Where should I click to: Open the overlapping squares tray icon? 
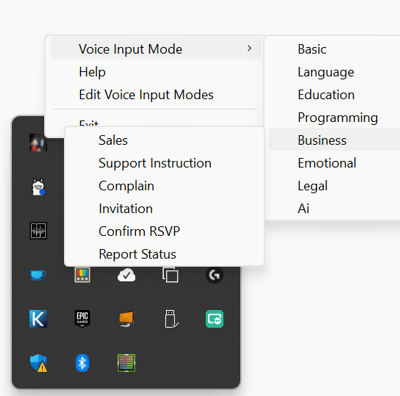click(x=170, y=275)
